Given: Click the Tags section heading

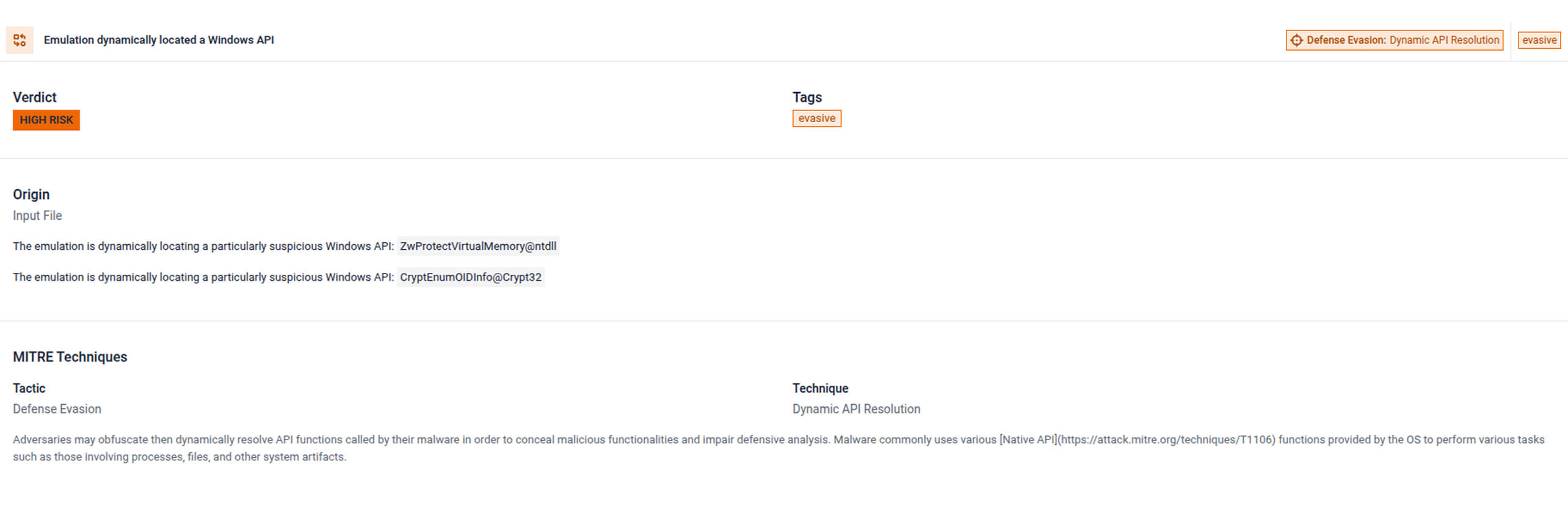Looking at the screenshot, I should click(x=807, y=98).
